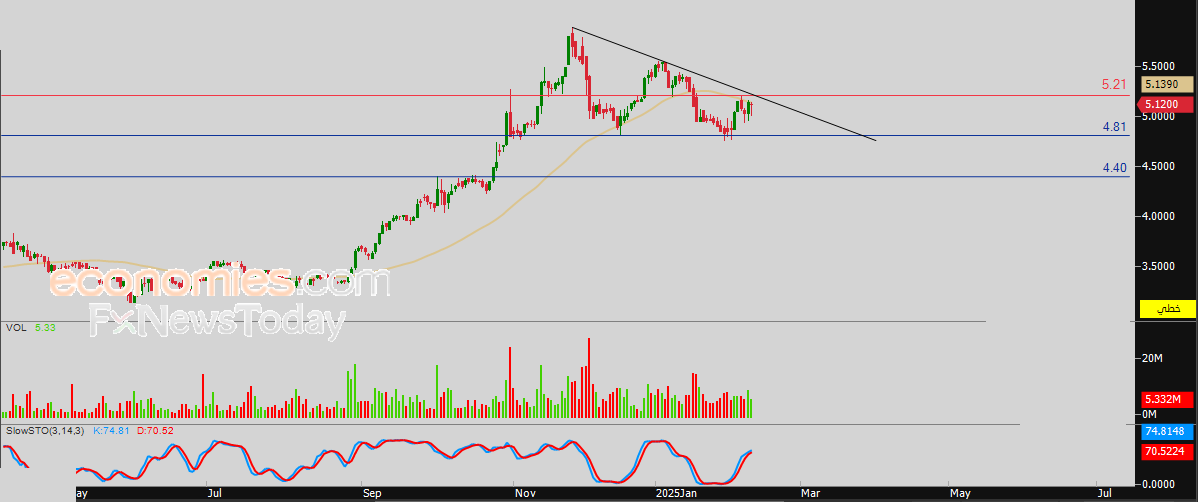Screen dimensions: 1198x502
Task: Click the K:74.81 stochastic reading
Action: pos(112,431)
